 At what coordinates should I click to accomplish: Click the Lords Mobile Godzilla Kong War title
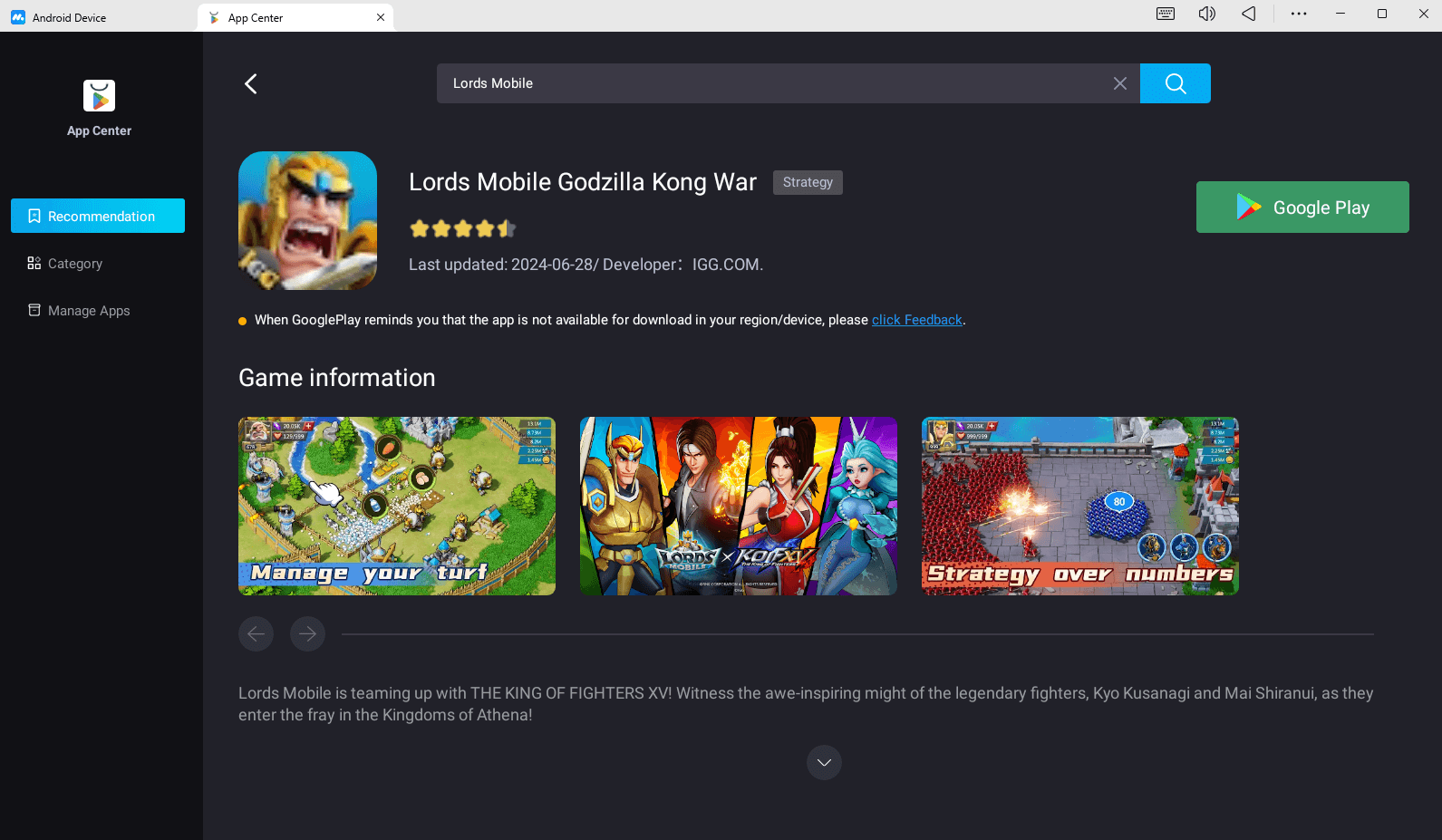pyautogui.click(x=583, y=182)
